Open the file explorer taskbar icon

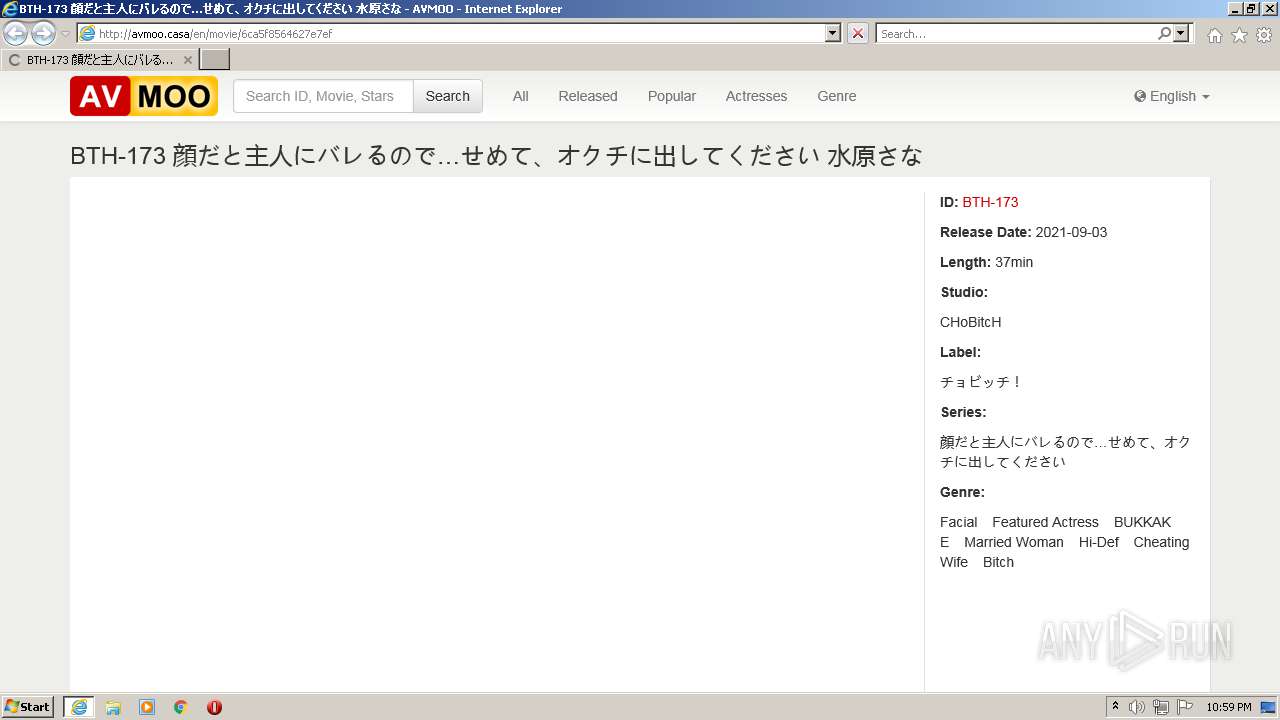click(x=113, y=707)
